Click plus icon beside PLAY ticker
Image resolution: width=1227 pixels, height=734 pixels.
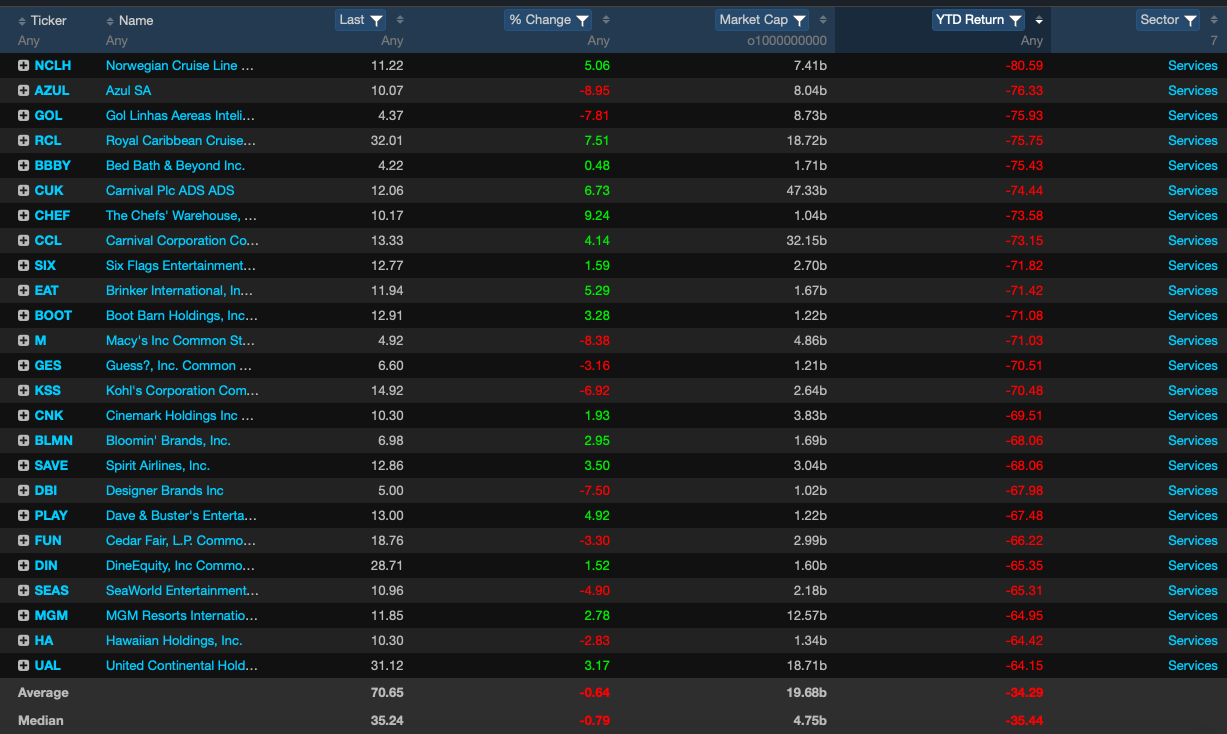(23, 515)
